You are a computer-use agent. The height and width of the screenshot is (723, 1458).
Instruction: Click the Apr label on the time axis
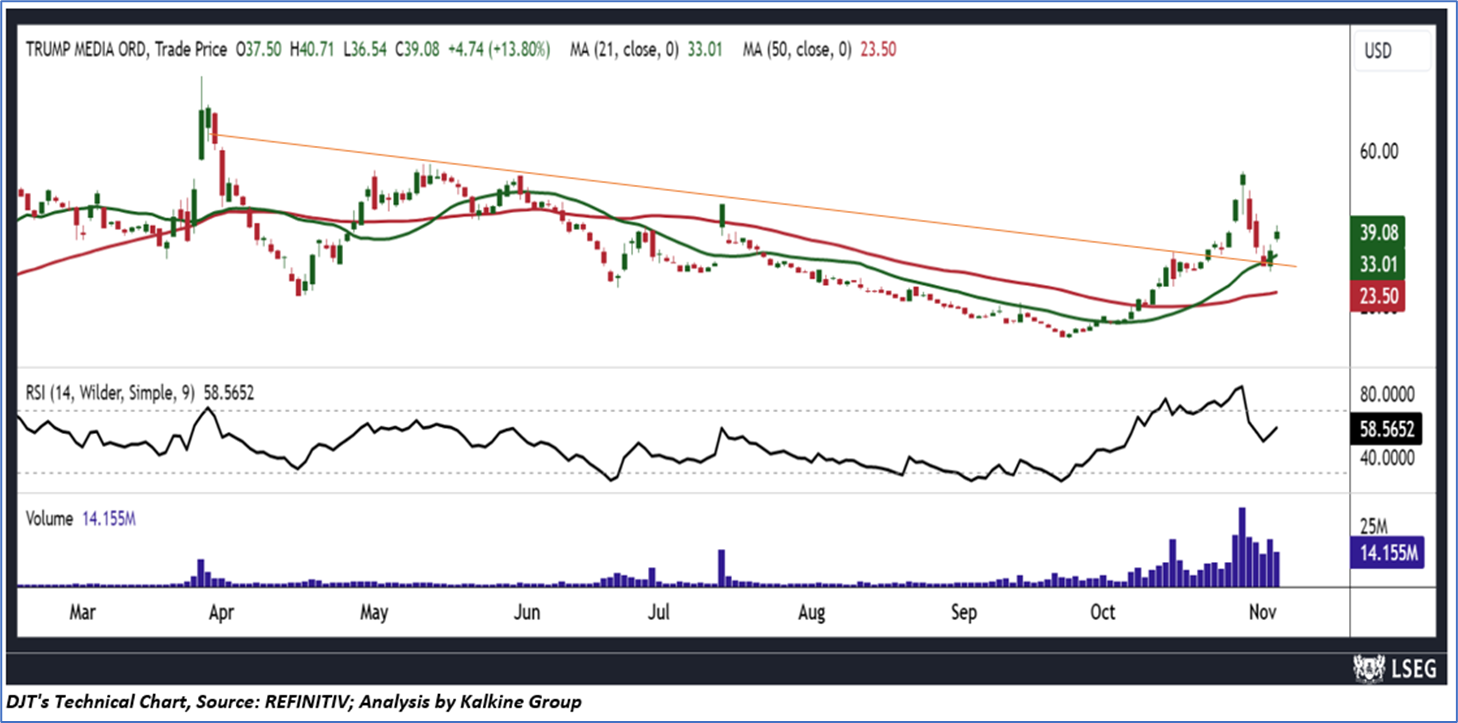click(x=220, y=612)
